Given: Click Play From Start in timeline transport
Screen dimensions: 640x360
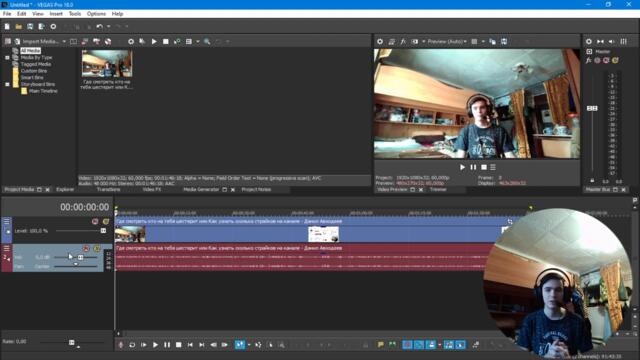Looking at the screenshot, I should [x=144, y=345].
